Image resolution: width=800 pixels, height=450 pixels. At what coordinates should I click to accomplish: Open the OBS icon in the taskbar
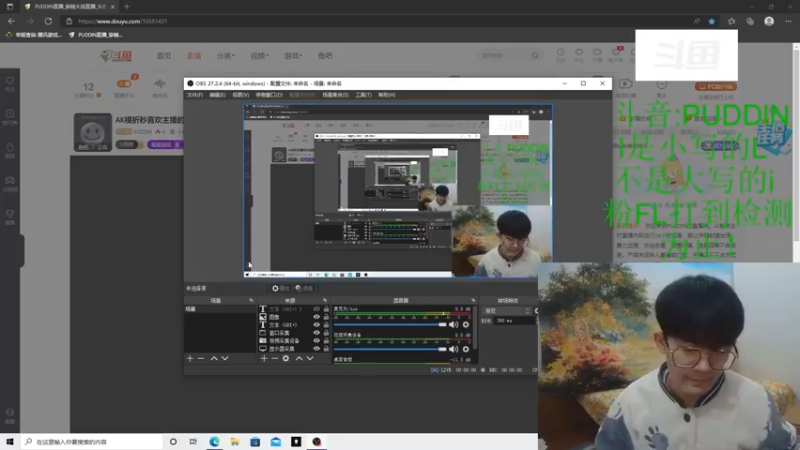click(316, 442)
